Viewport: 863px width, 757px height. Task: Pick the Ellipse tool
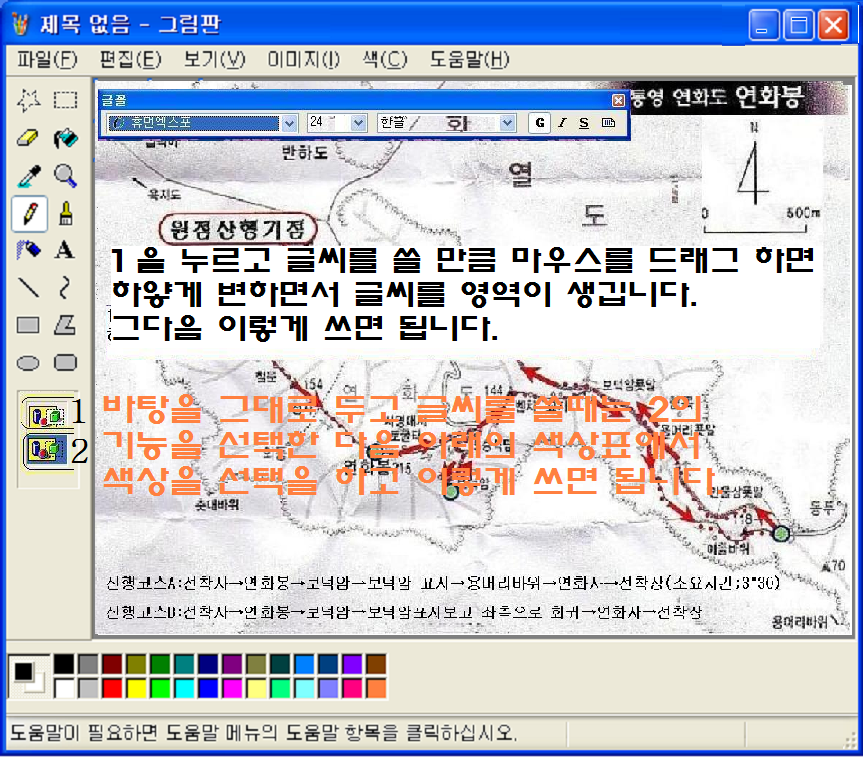coord(28,363)
